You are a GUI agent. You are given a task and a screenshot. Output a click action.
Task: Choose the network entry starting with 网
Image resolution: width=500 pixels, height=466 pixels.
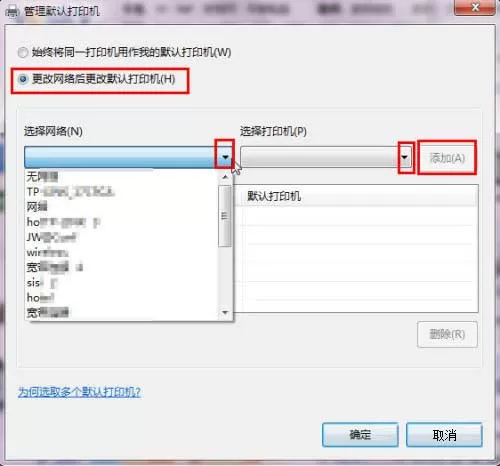122,207
